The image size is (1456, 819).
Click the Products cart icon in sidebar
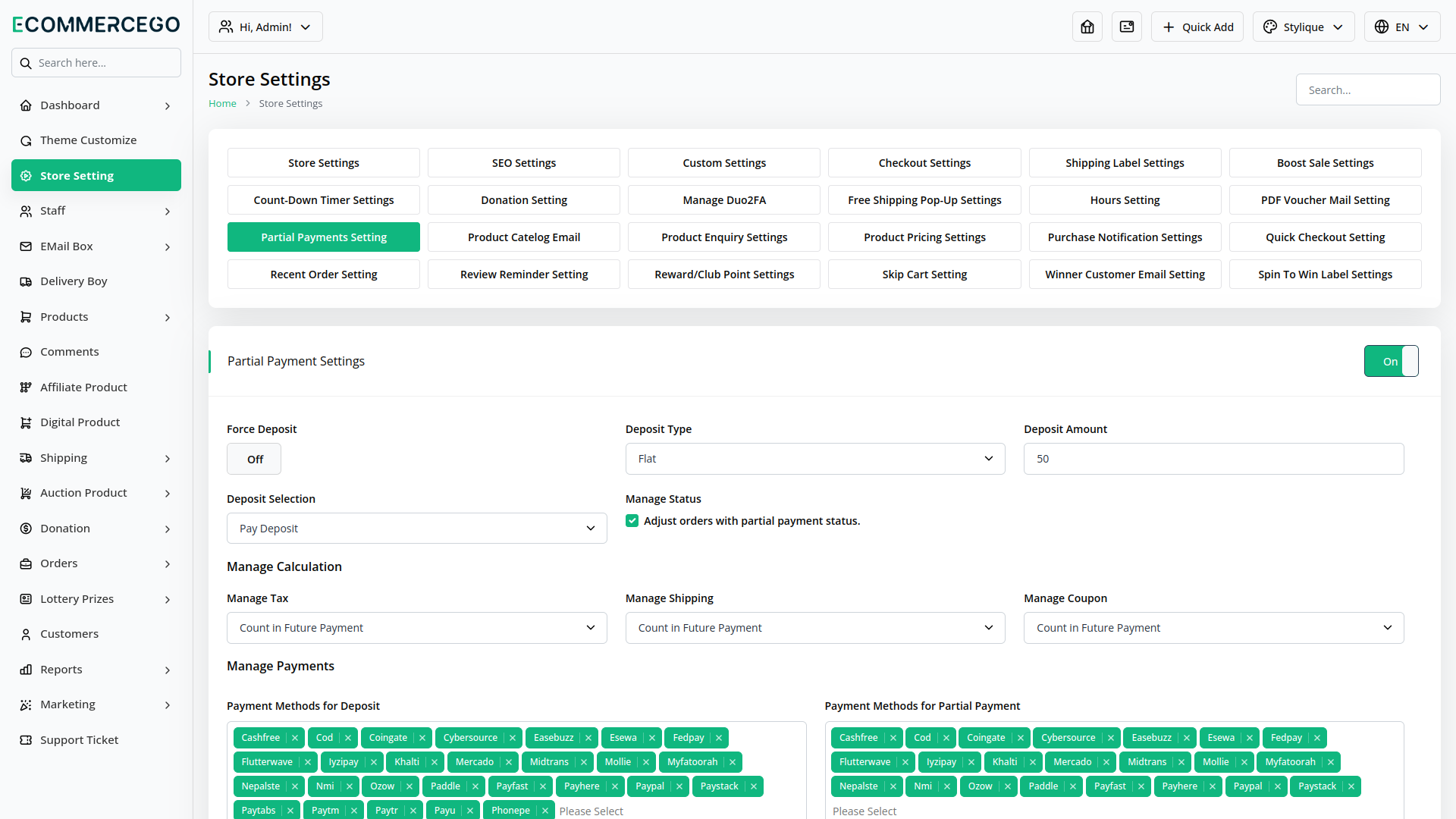click(x=26, y=317)
